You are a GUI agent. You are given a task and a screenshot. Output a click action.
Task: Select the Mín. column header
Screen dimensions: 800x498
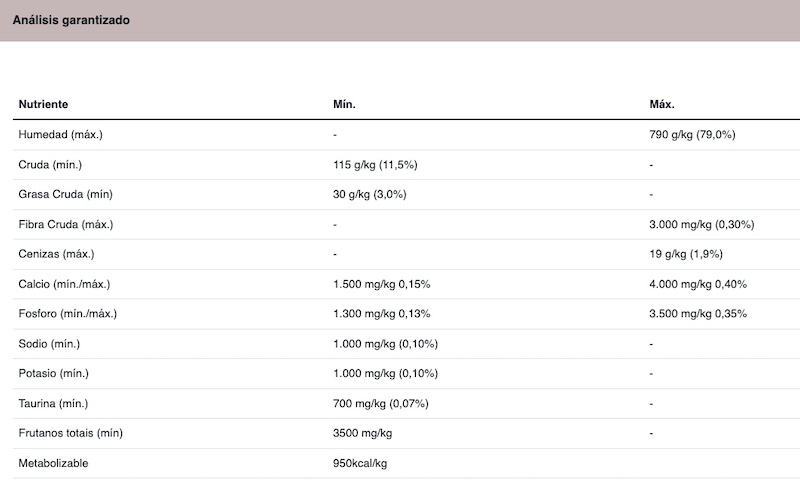point(344,104)
